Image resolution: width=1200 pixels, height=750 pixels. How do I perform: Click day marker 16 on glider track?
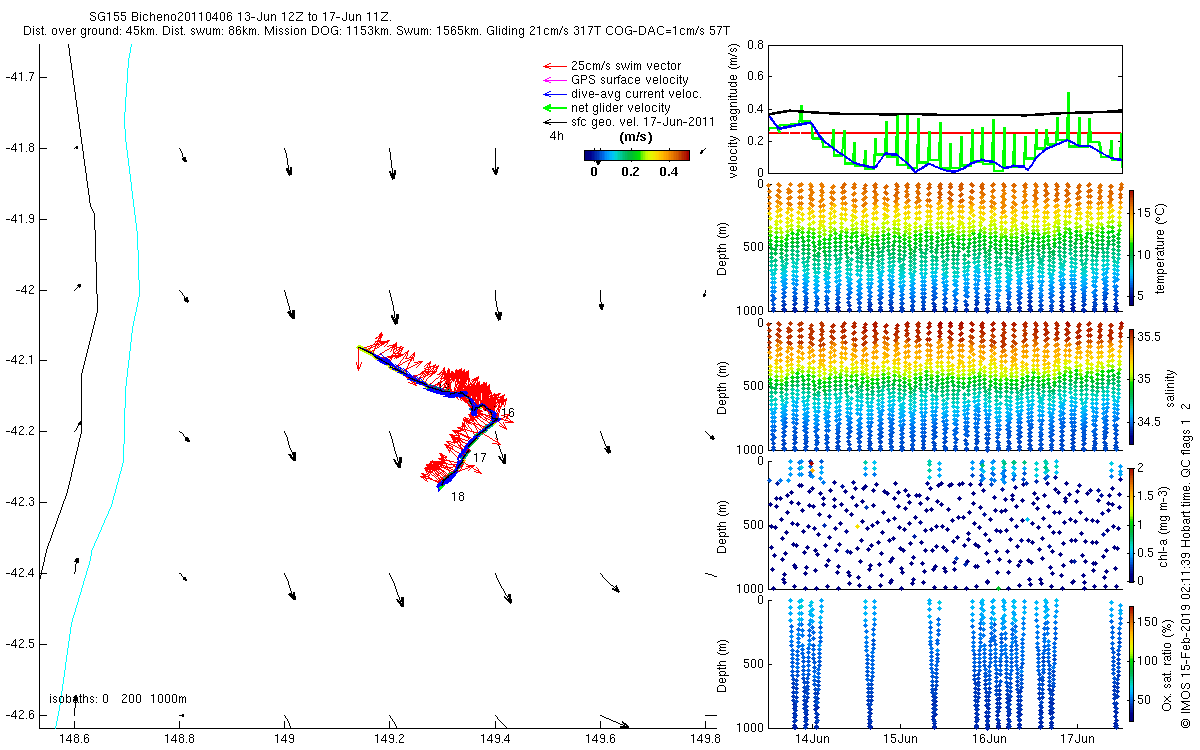pyautogui.click(x=507, y=413)
